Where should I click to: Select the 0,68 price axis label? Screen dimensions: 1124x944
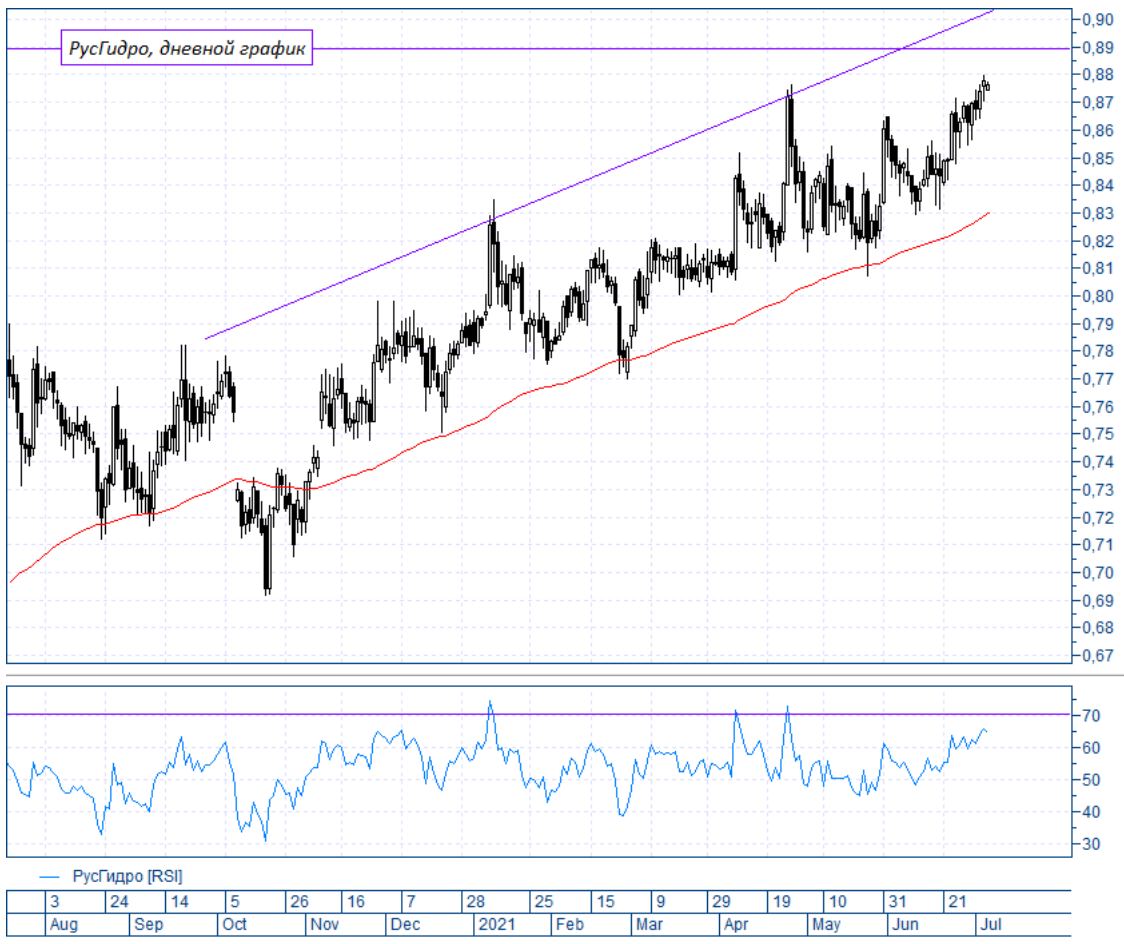click(1097, 628)
